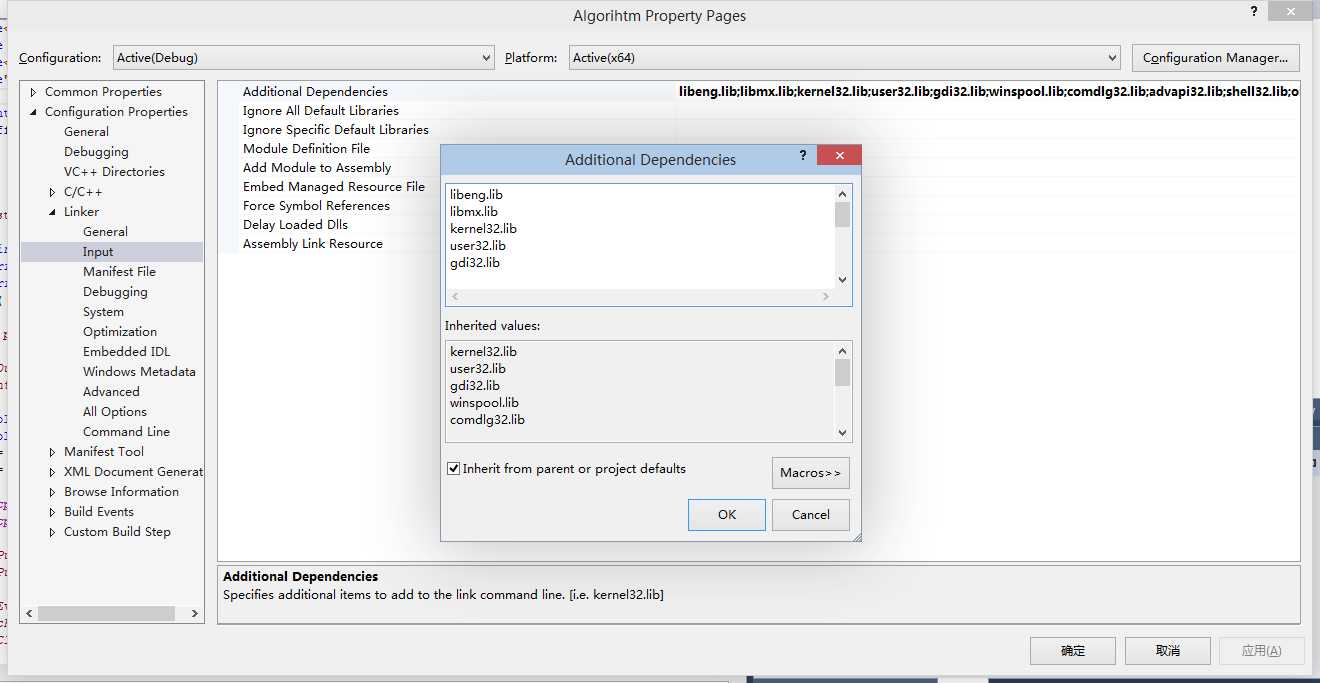The image size is (1320, 683).
Task: Open the Platform dropdown
Action: pyautogui.click(x=844, y=58)
